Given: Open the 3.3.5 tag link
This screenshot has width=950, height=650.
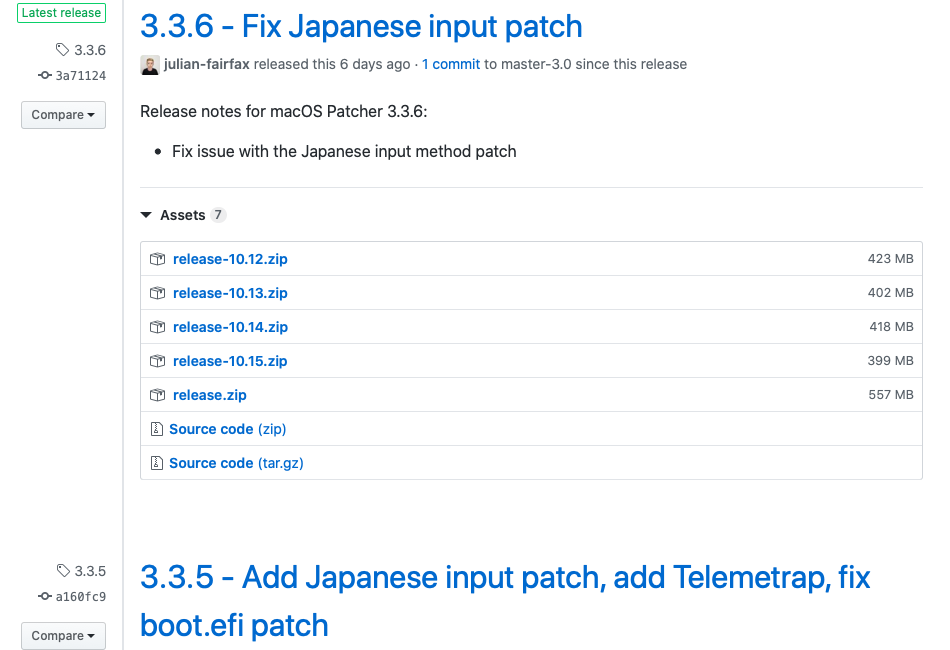Looking at the screenshot, I should tap(88, 571).
